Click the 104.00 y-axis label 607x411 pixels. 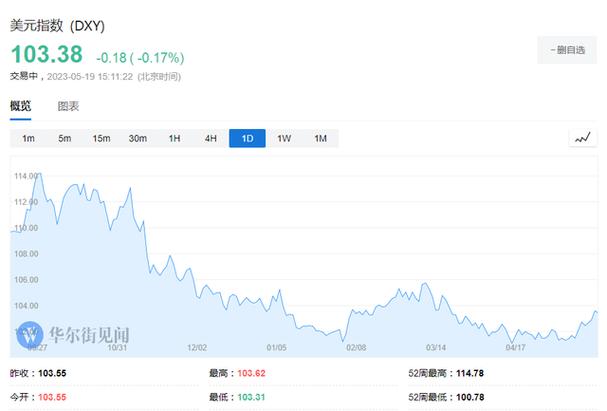tap(26, 306)
